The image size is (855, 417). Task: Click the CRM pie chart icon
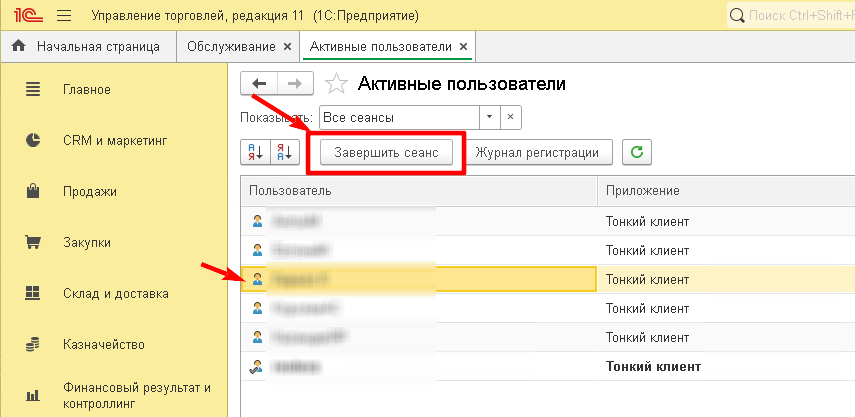pyautogui.click(x=33, y=140)
